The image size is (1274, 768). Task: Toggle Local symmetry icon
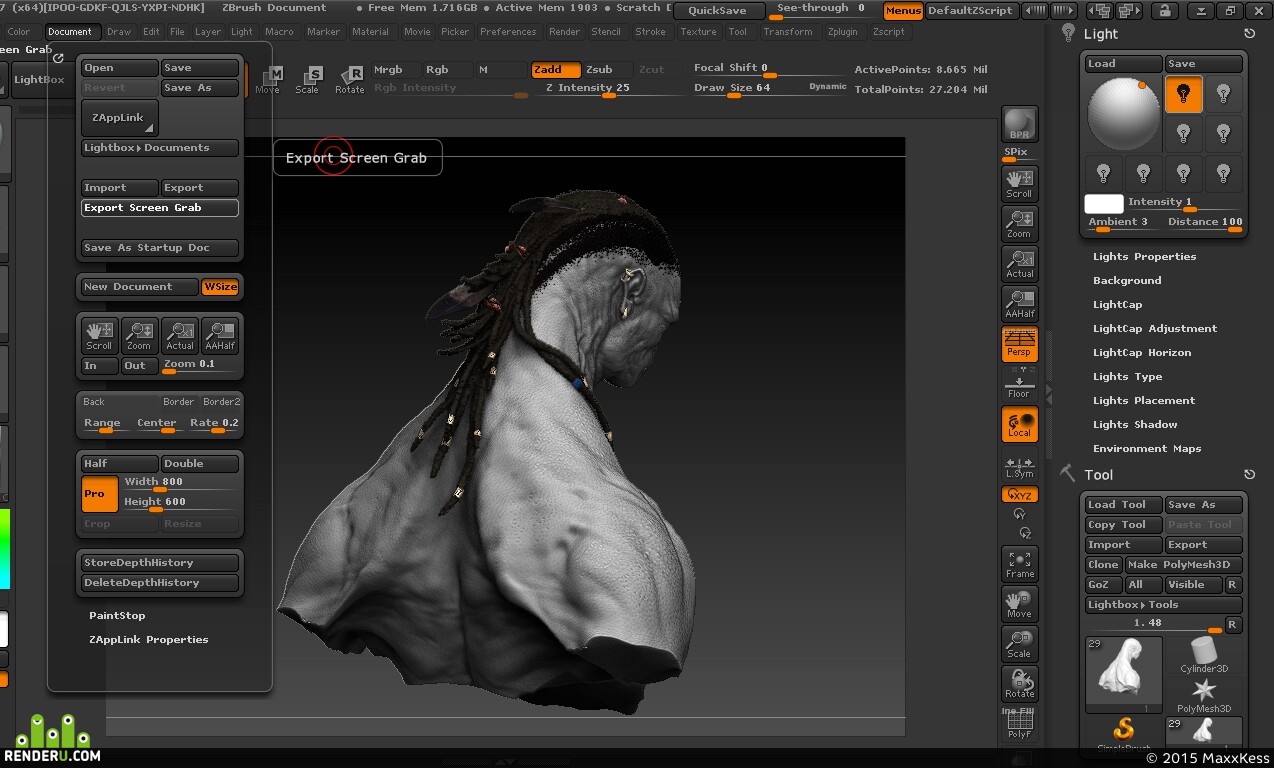coord(1019,424)
